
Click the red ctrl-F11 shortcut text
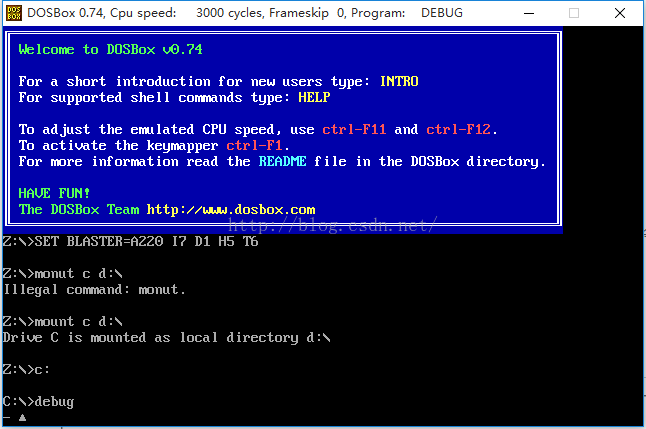coord(354,129)
